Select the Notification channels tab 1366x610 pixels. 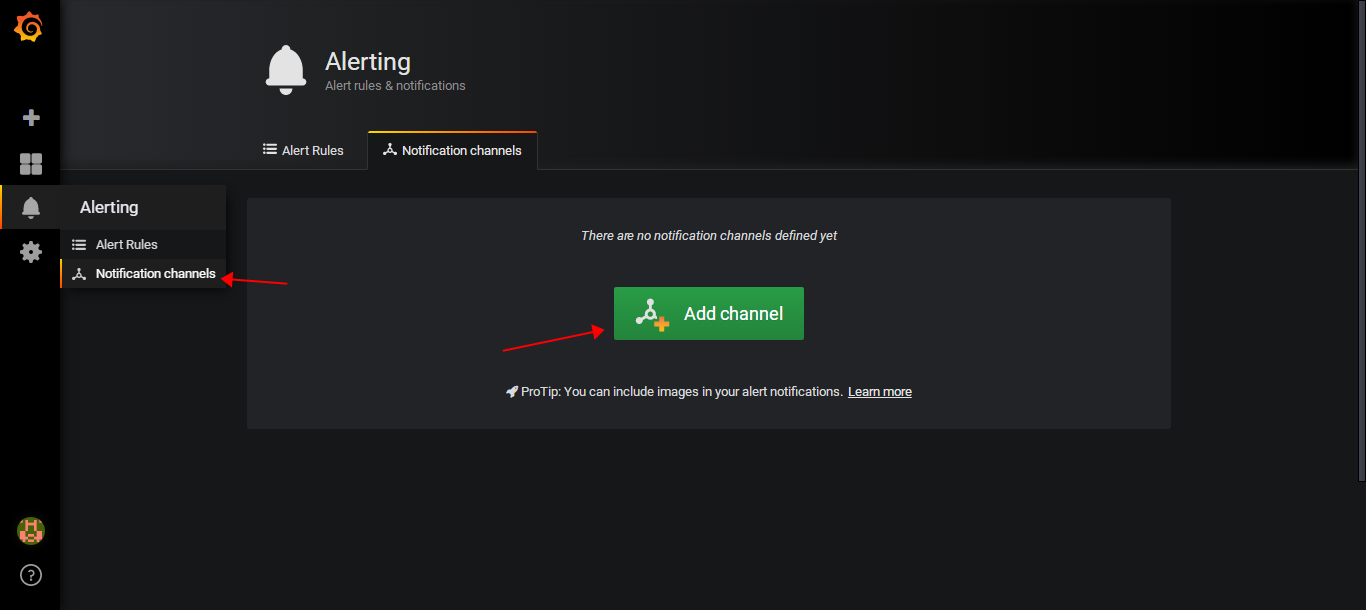pyautogui.click(x=452, y=151)
